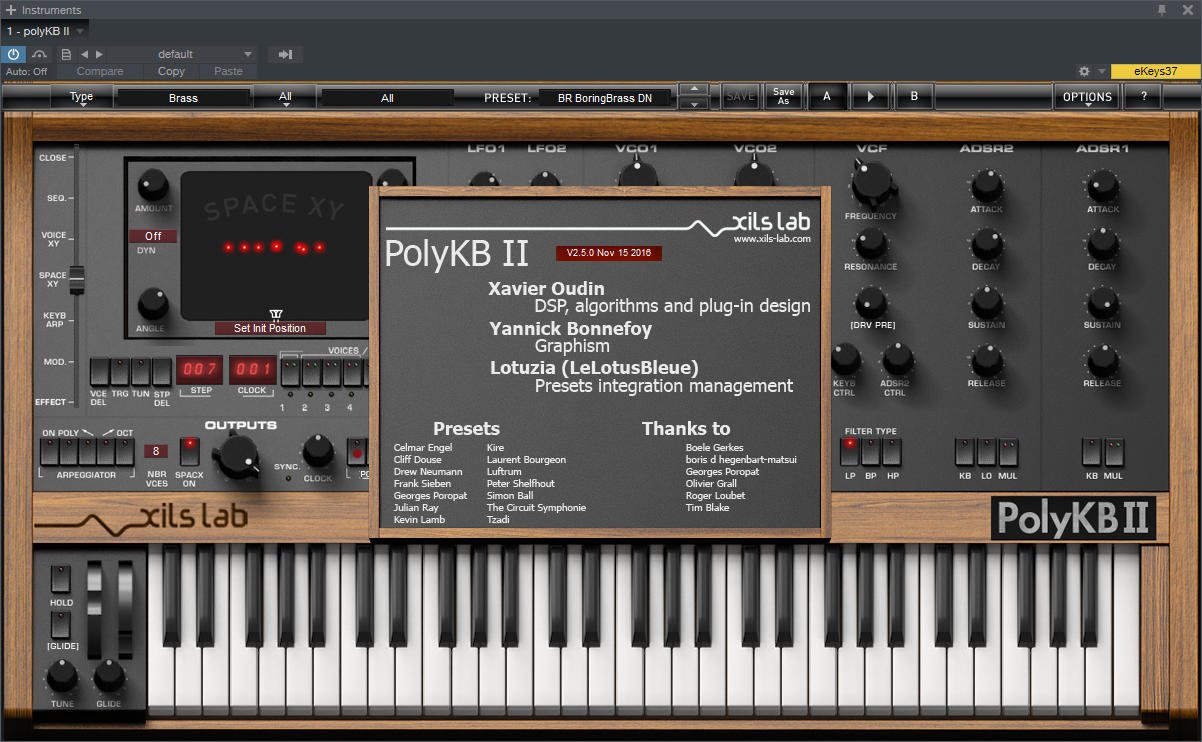Click the Save As button
This screenshot has height=742, width=1202.
point(784,97)
